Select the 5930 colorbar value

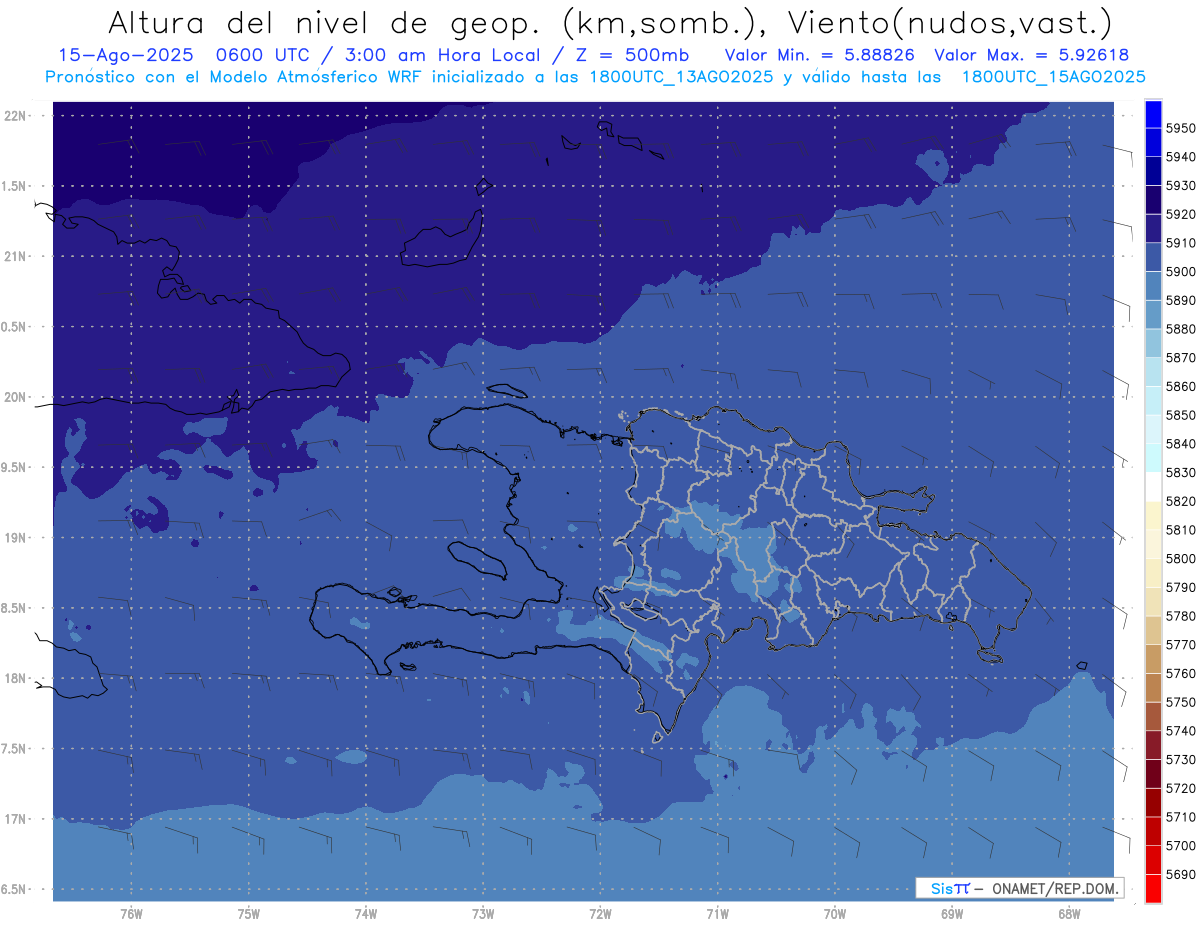(x=1180, y=186)
